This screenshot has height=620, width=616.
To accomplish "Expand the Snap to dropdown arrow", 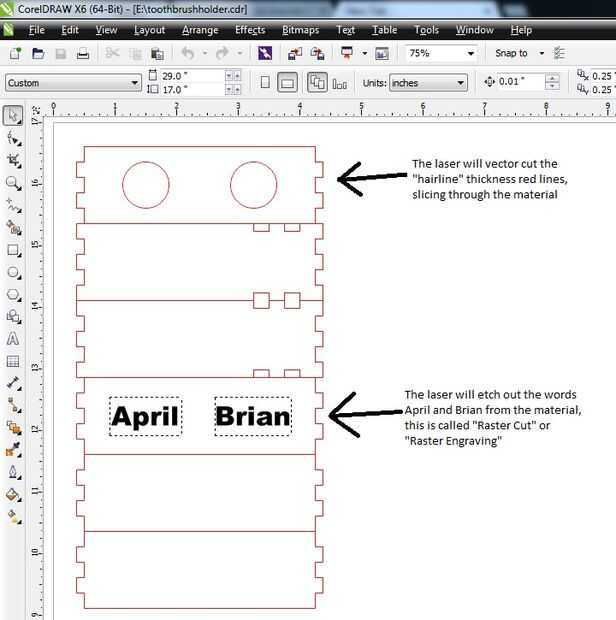I will (x=542, y=53).
